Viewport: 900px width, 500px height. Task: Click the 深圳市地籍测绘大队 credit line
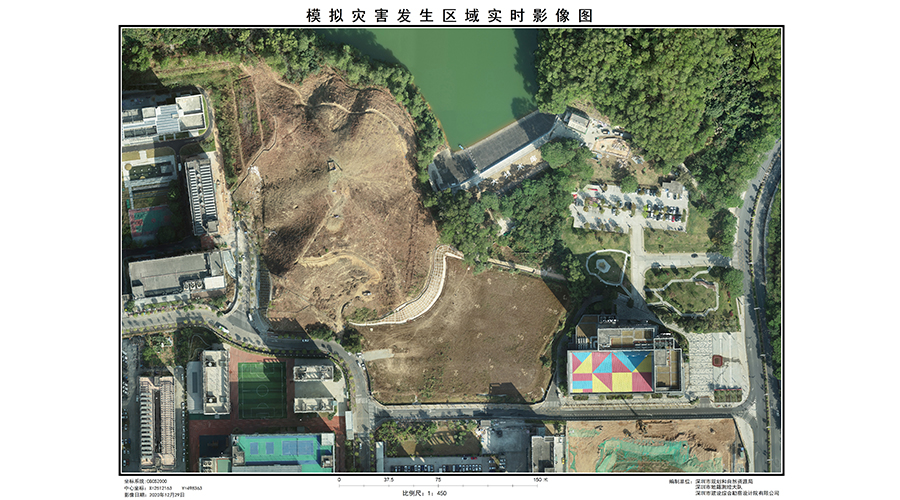[719, 487]
